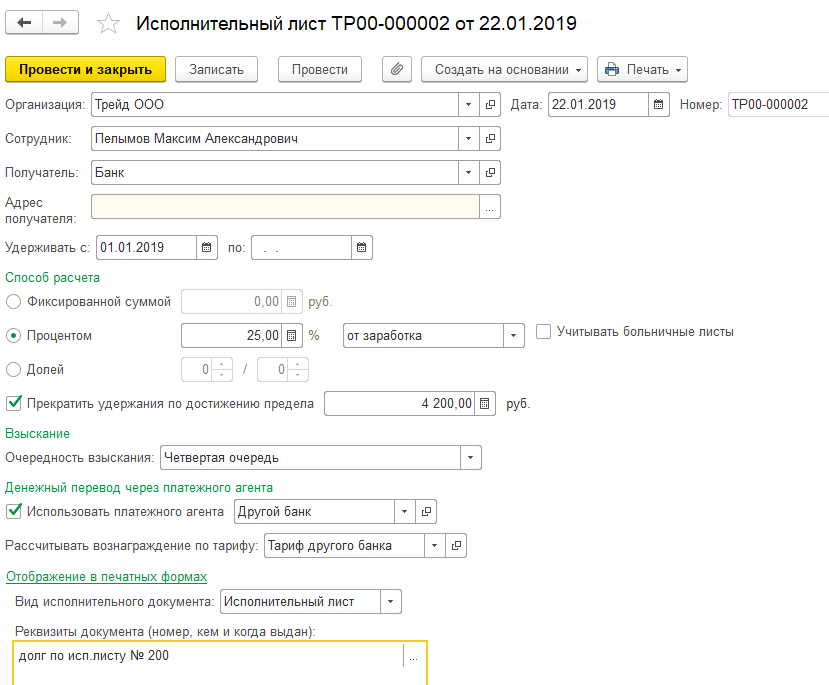
Task: Decrease the share numerator stepper
Action: pyautogui.click(x=222, y=375)
